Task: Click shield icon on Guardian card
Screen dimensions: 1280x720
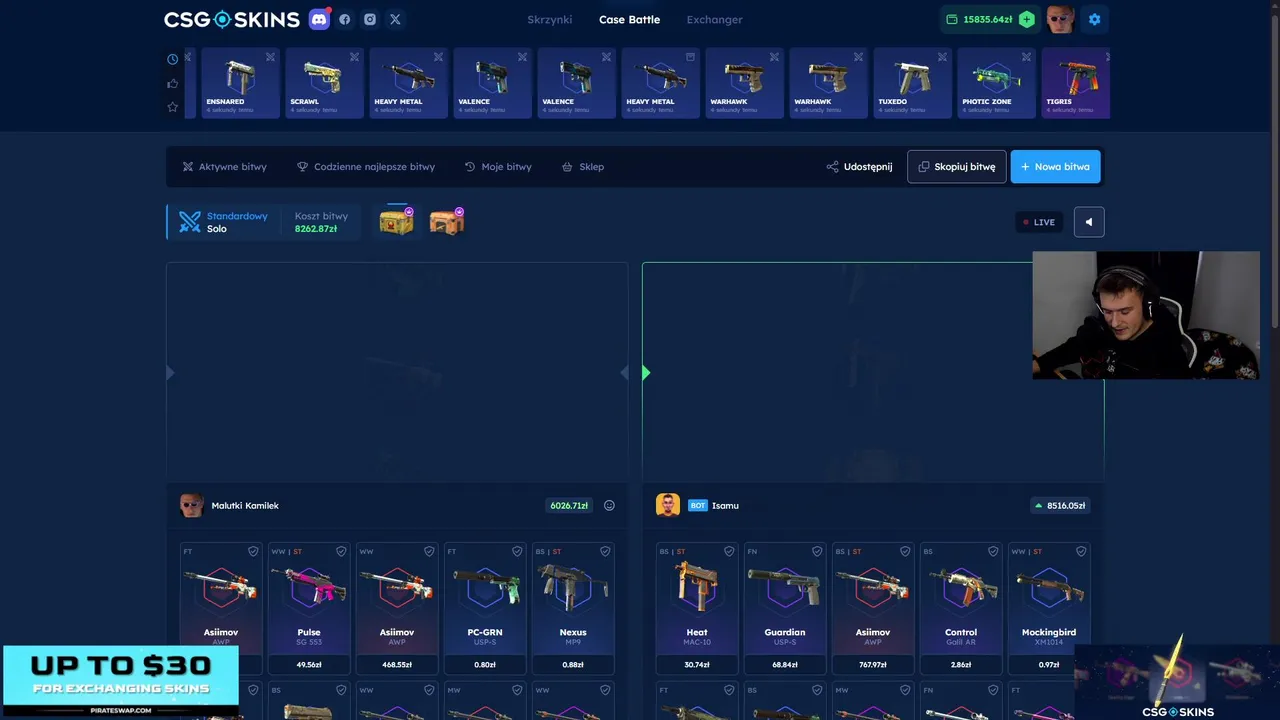Action: [817, 551]
